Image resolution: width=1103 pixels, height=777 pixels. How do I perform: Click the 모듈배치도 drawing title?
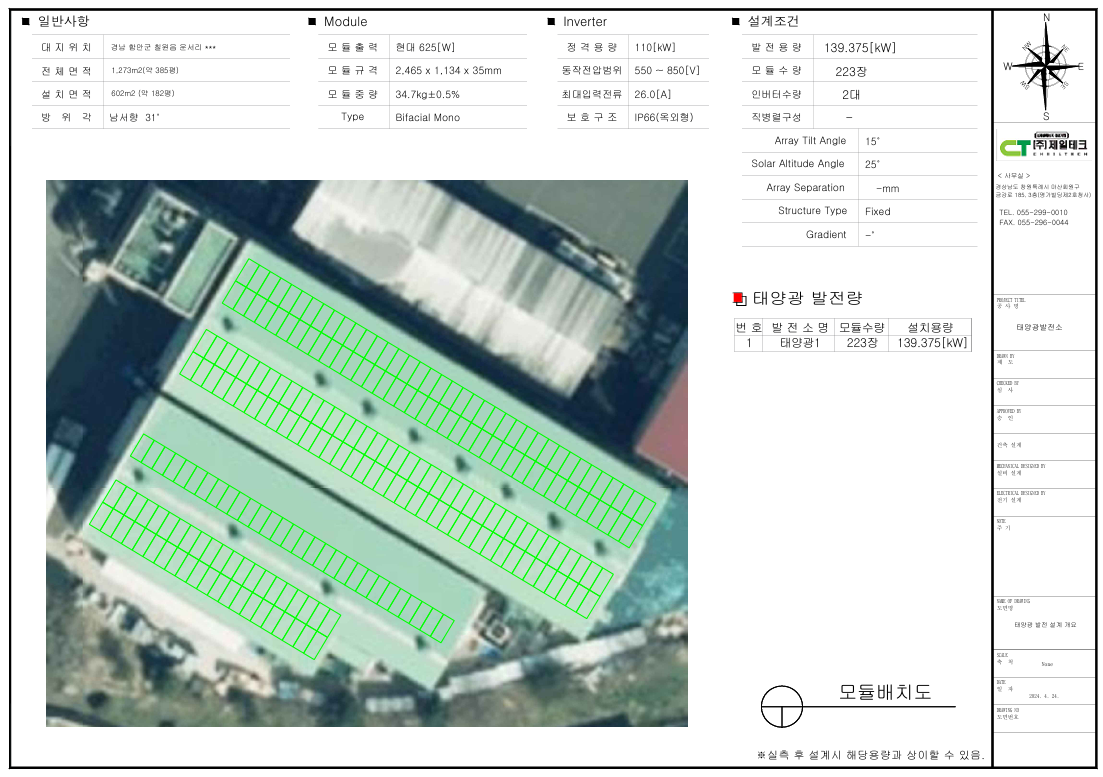884,692
